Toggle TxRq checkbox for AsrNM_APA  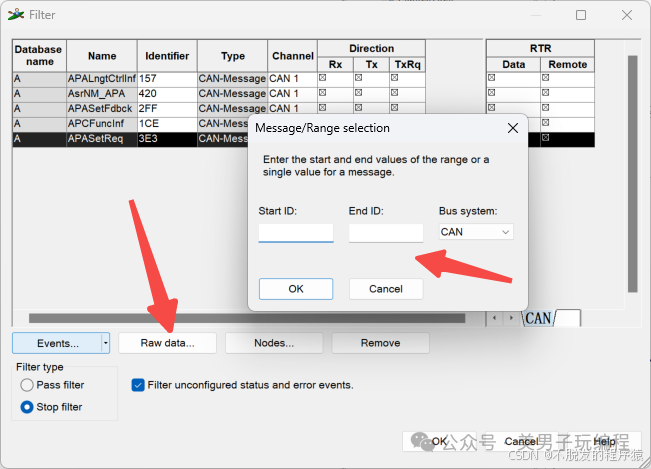click(395, 93)
